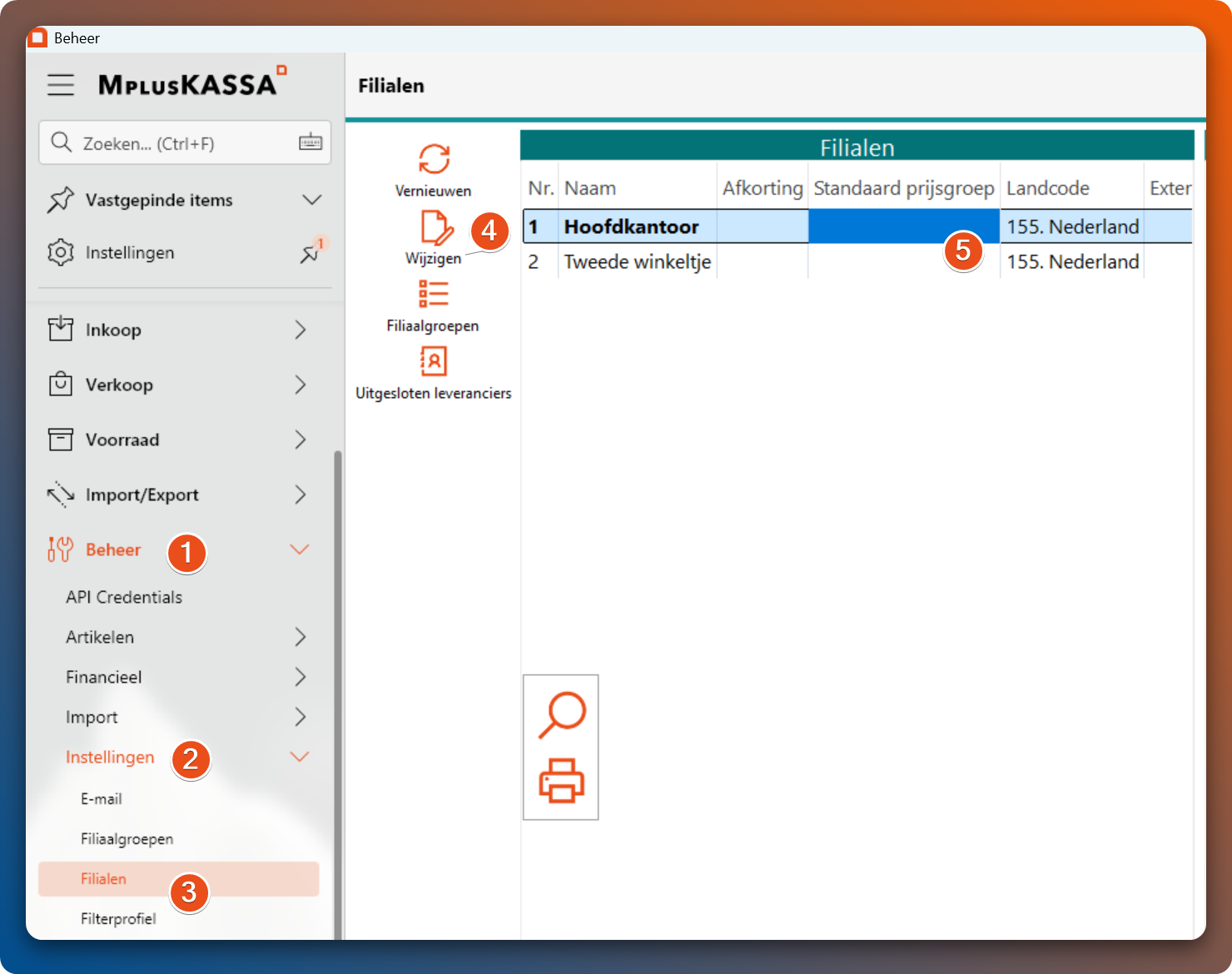This screenshot has width=1232, height=974.
Task: Click the Vernieuwen refresh icon
Action: [434, 159]
